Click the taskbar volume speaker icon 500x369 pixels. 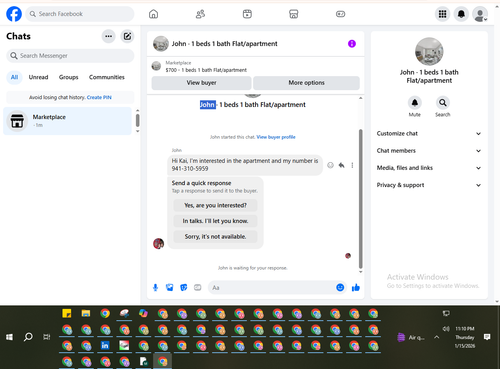tap(446, 329)
